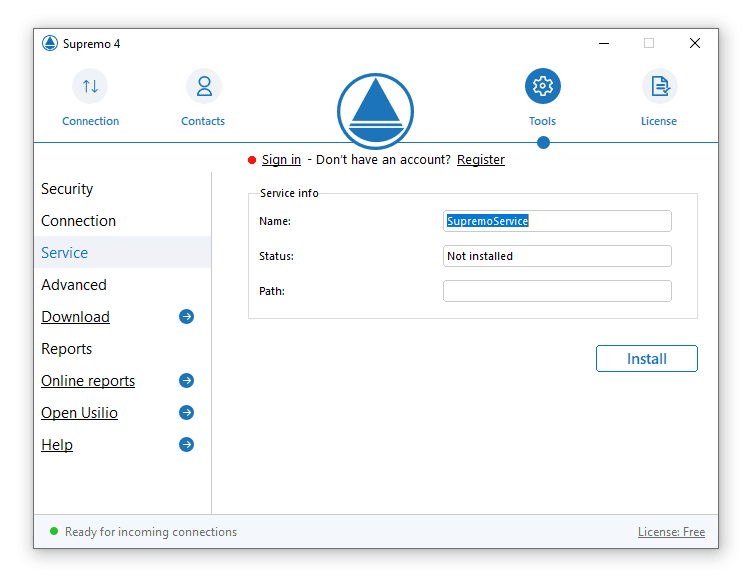This screenshot has width=753, height=579.
Task: Select Service in the sidebar
Action: click(122, 253)
